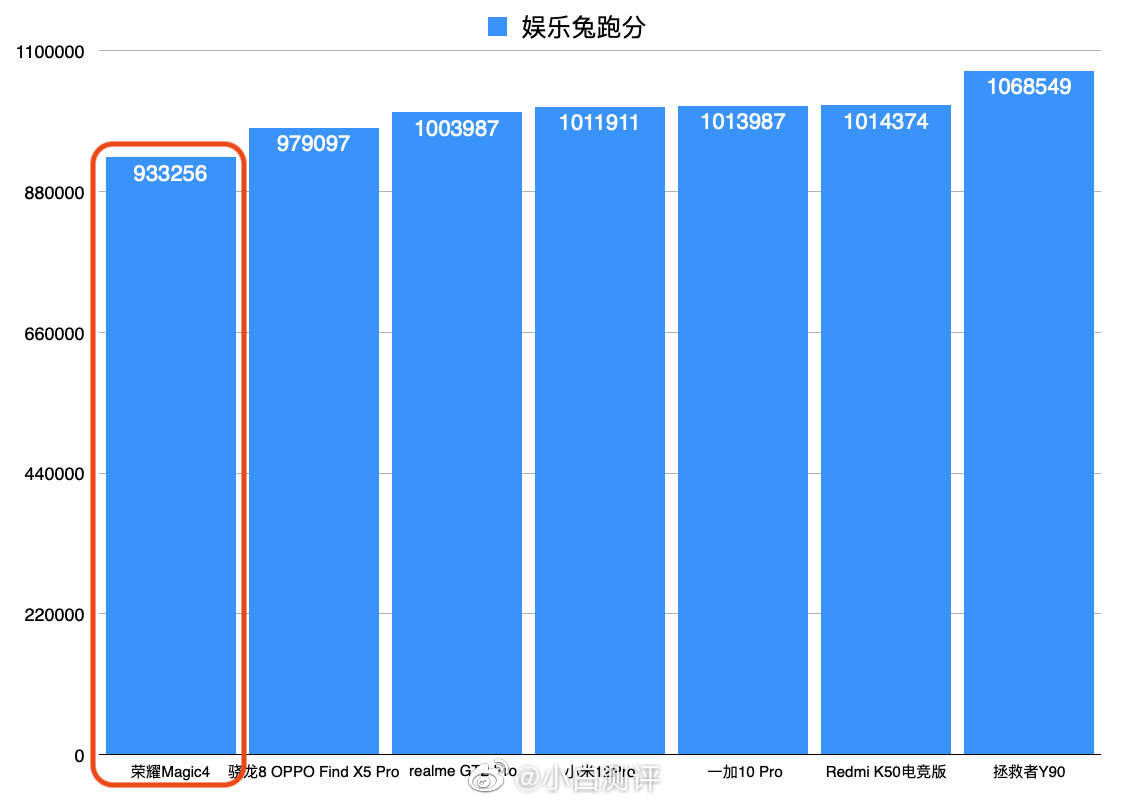Click the 880000 y-axis tick label
The width and height of the screenshot is (1131, 804).
[54, 193]
